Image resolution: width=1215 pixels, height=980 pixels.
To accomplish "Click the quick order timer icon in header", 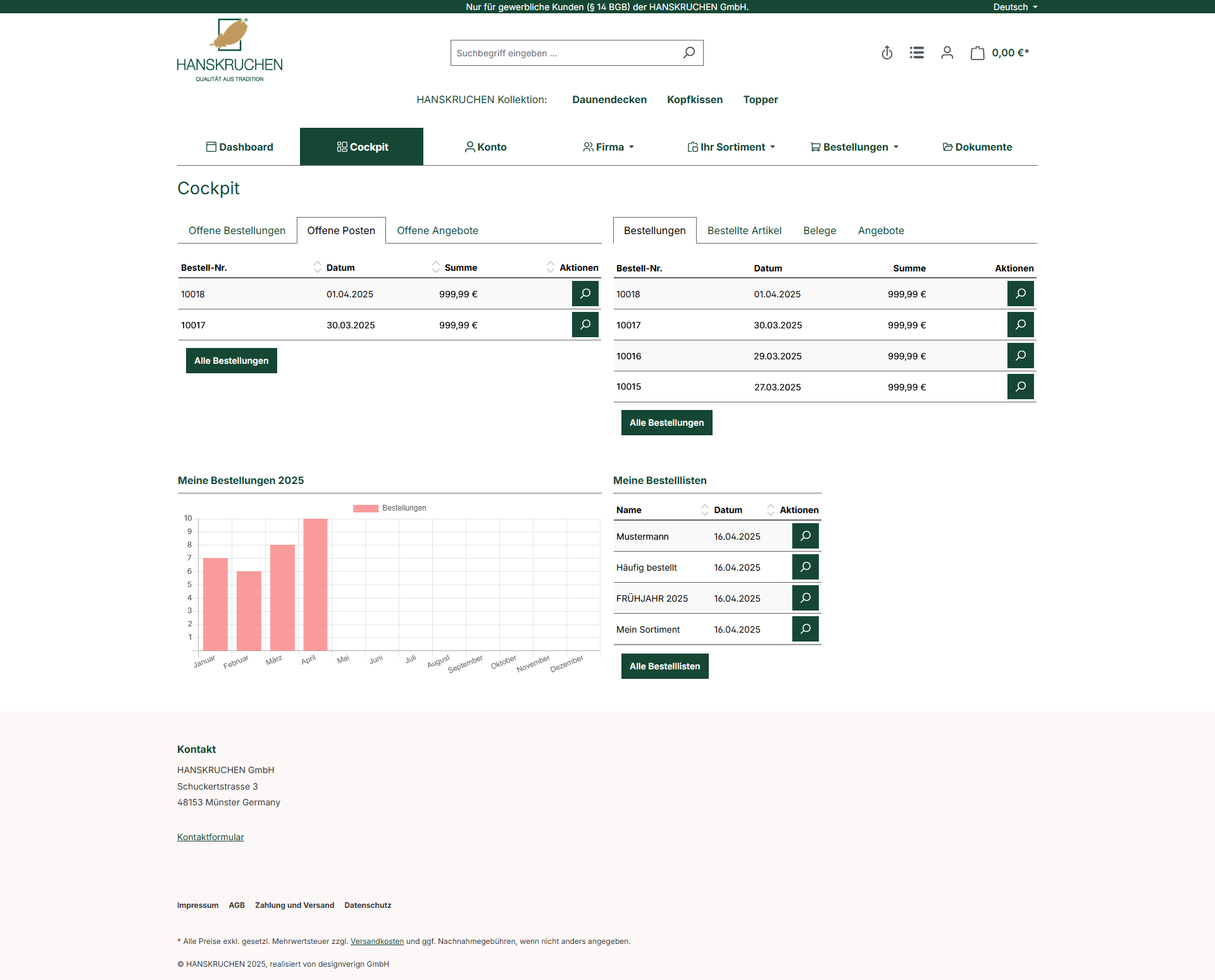I will pos(887,53).
